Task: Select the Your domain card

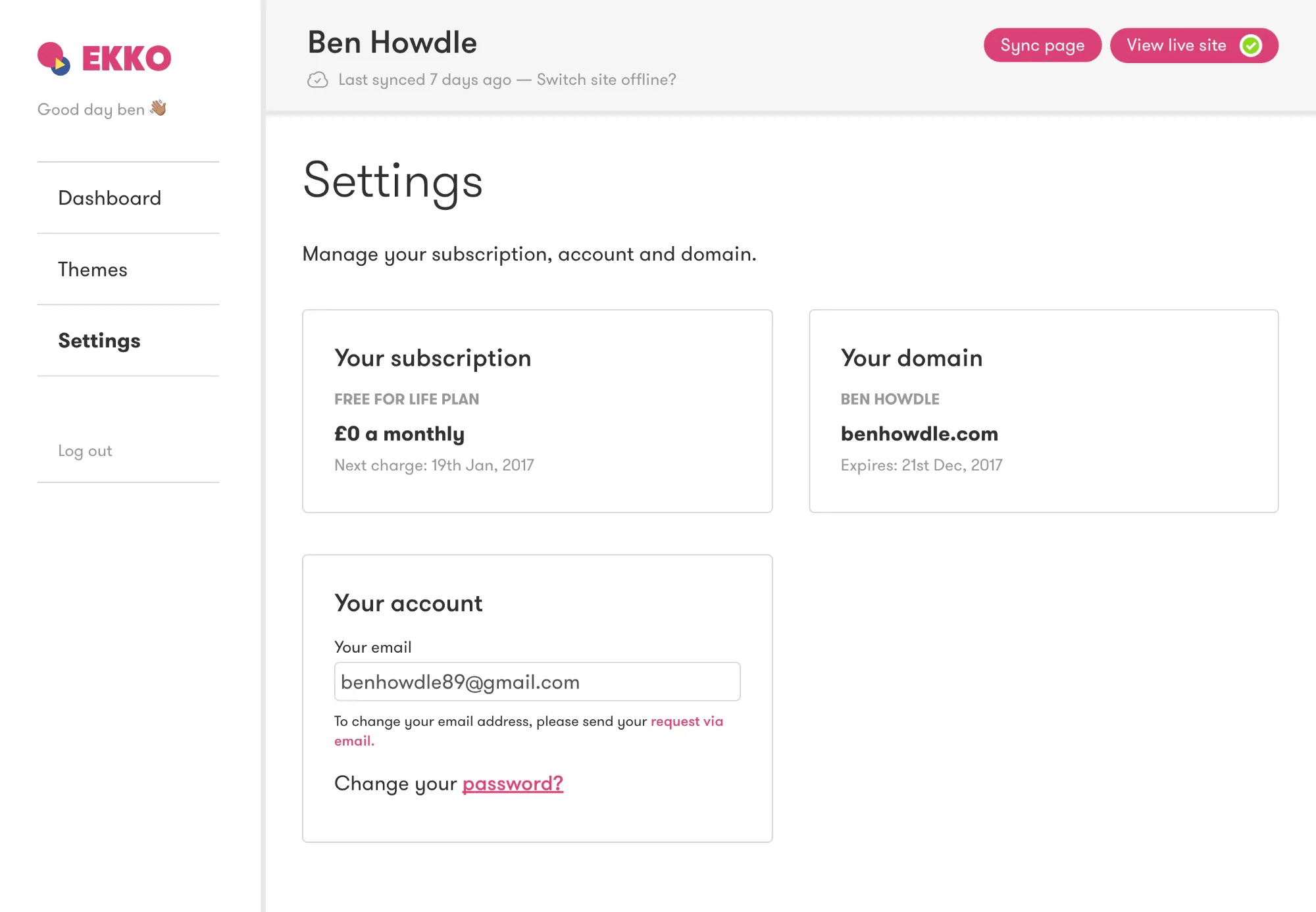Action: tap(1044, 411)
